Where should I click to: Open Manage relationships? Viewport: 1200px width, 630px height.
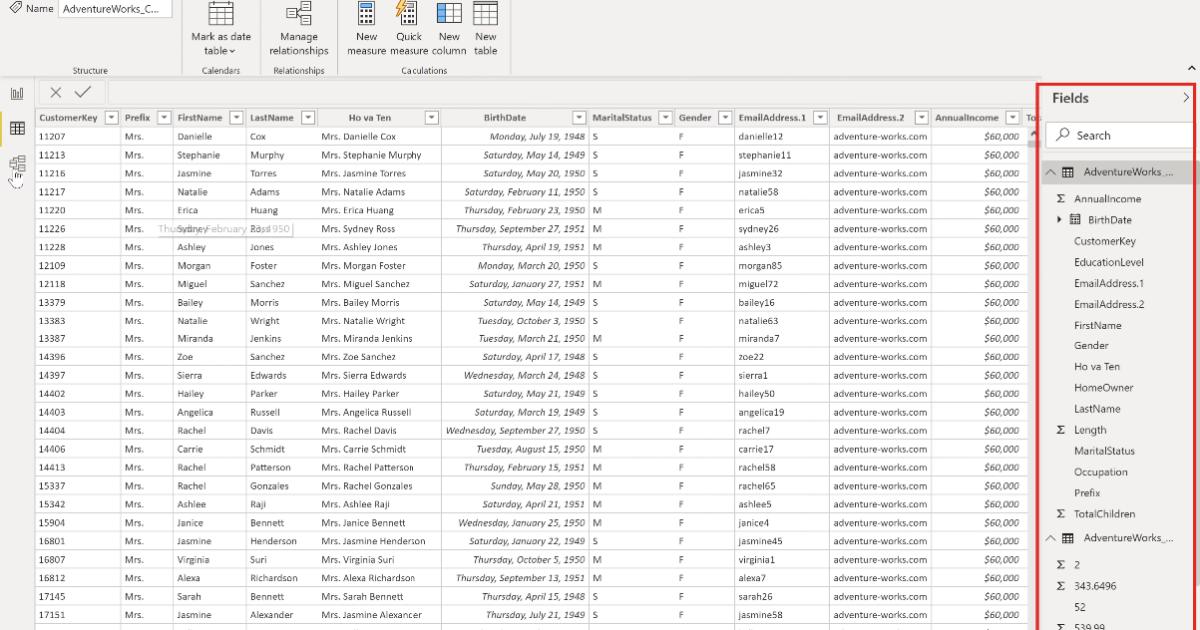[x=298, y=25]
